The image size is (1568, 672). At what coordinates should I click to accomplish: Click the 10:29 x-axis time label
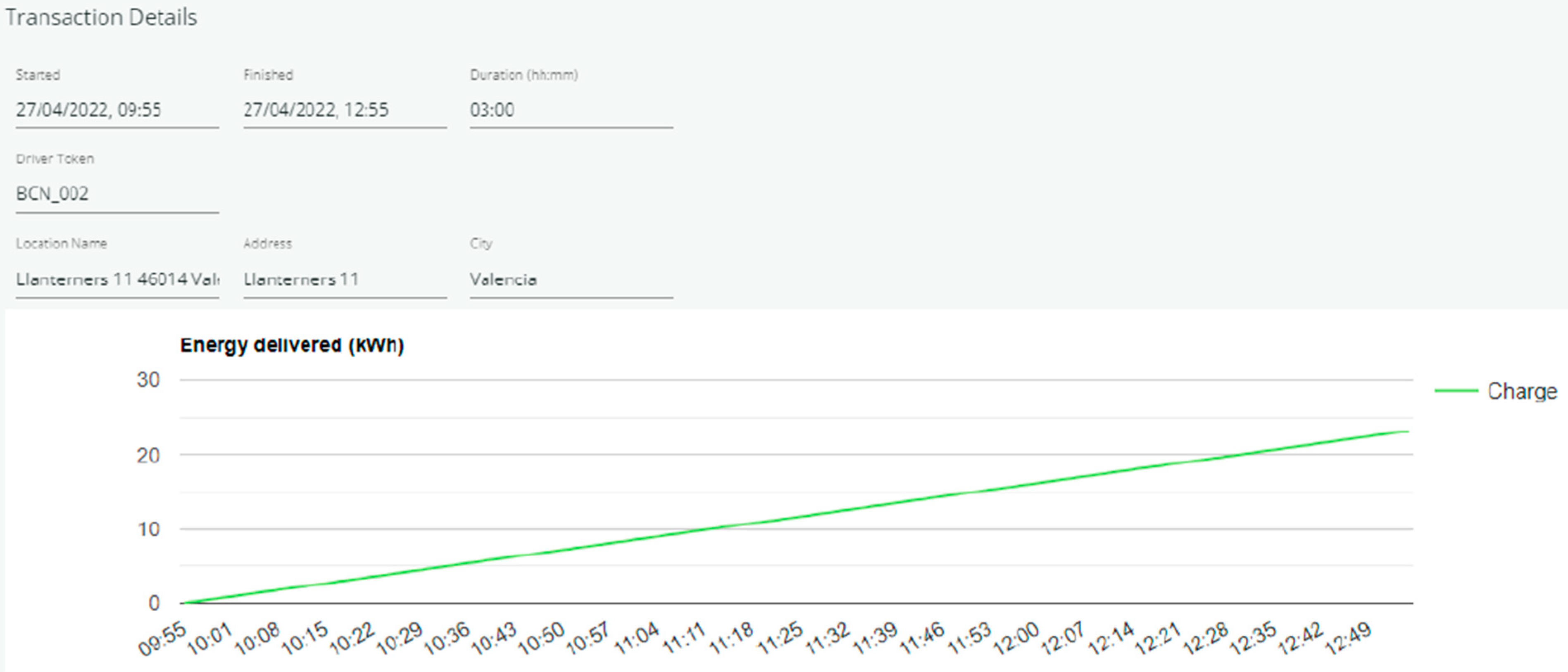(x=399, y=639)
